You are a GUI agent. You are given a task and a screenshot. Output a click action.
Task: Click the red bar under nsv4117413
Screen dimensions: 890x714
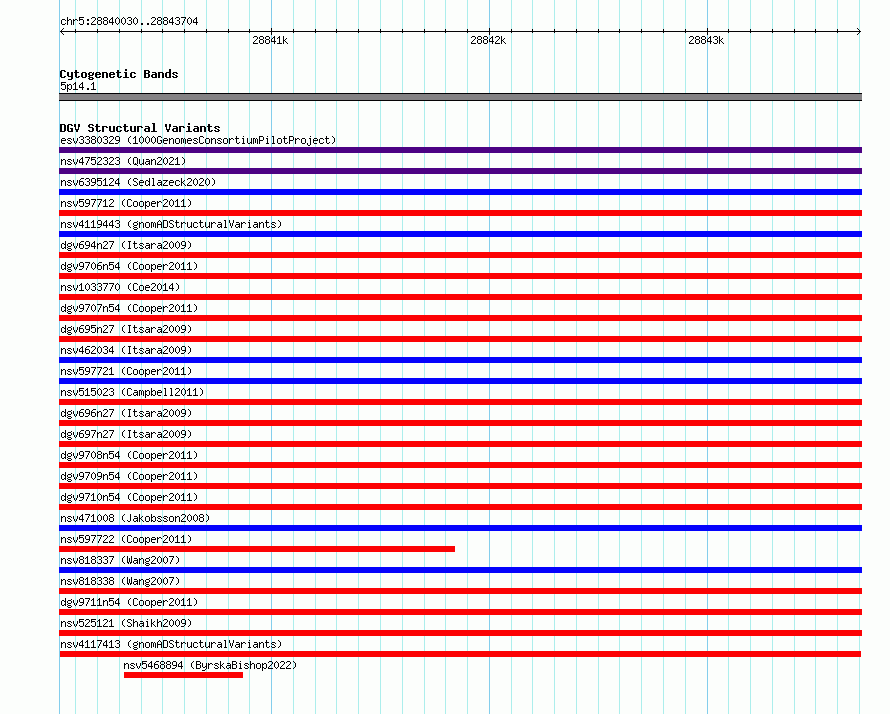coord(460,654)
